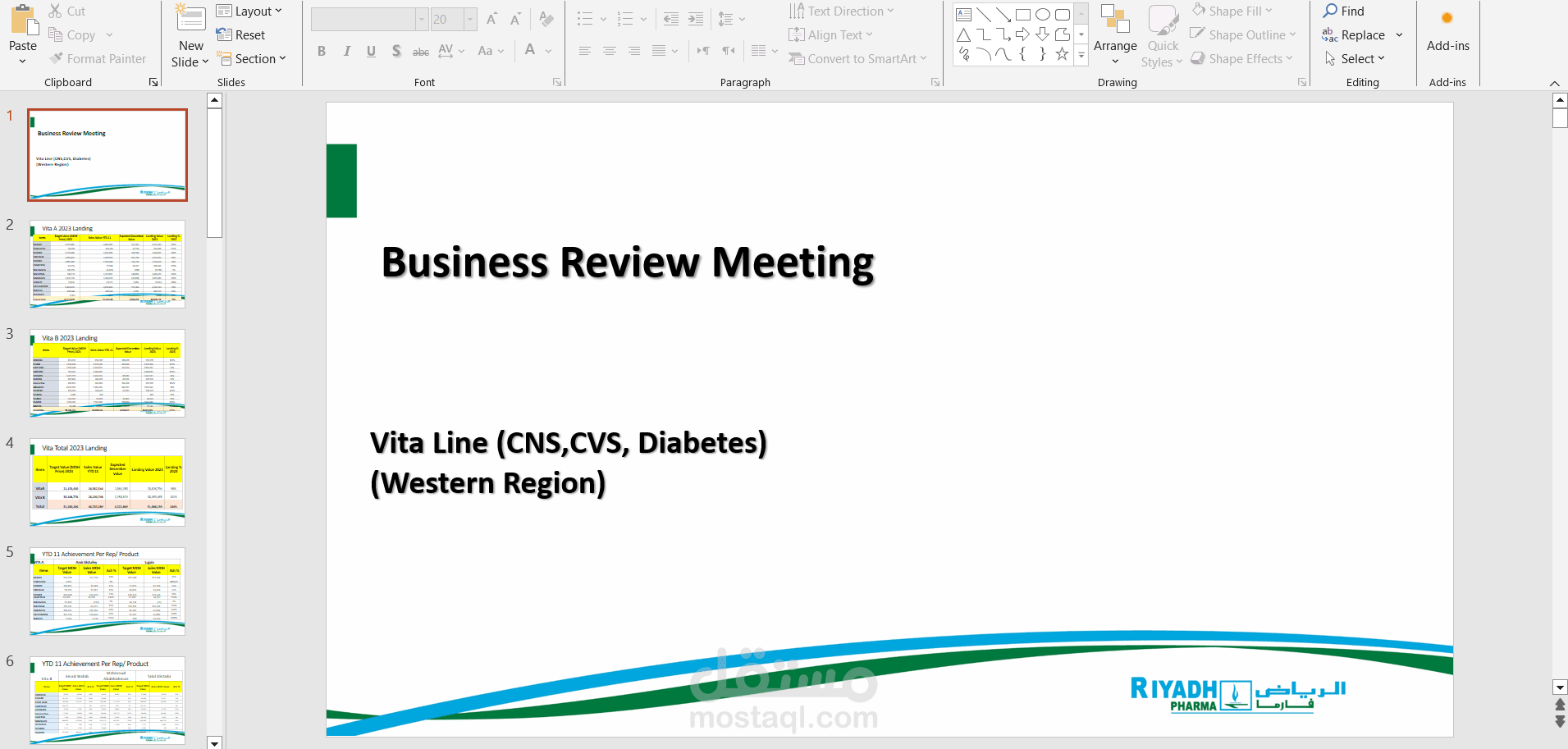Open the Text Direction menu
1568x749 pixels.
point(841,11)
